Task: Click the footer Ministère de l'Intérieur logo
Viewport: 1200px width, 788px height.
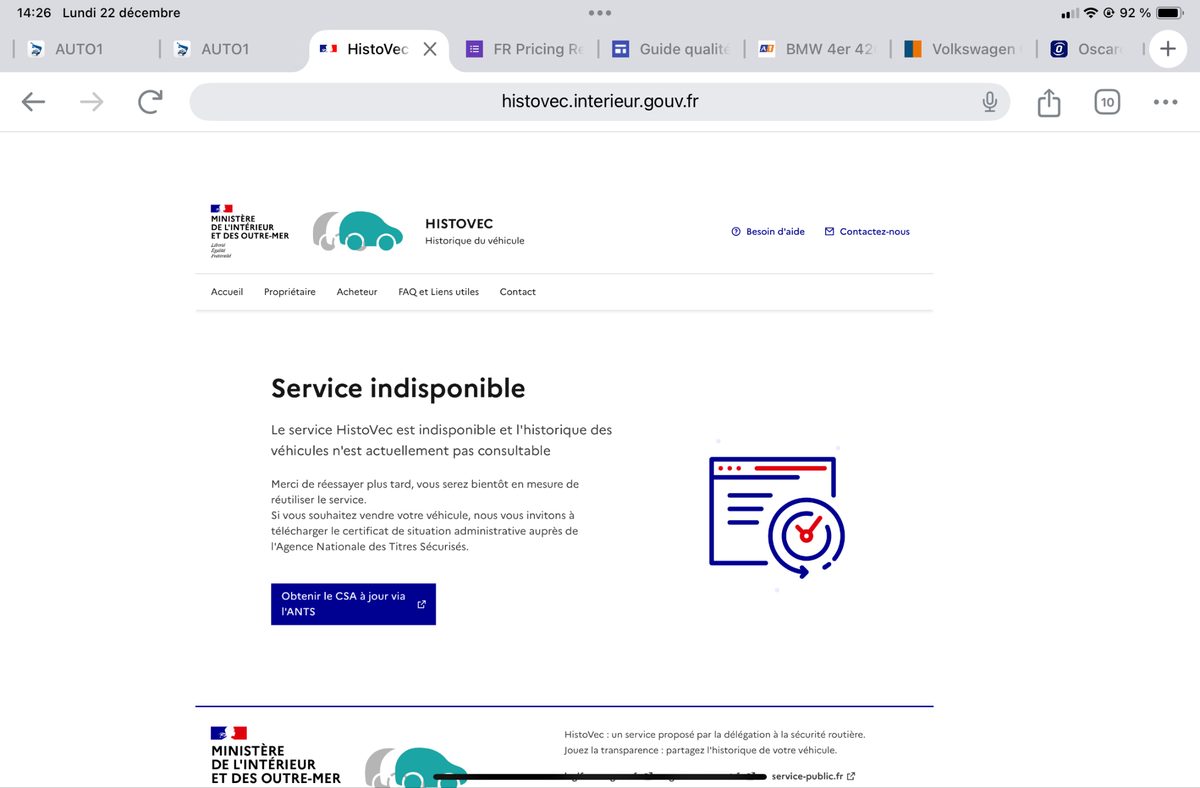Action: pos(276,756)
